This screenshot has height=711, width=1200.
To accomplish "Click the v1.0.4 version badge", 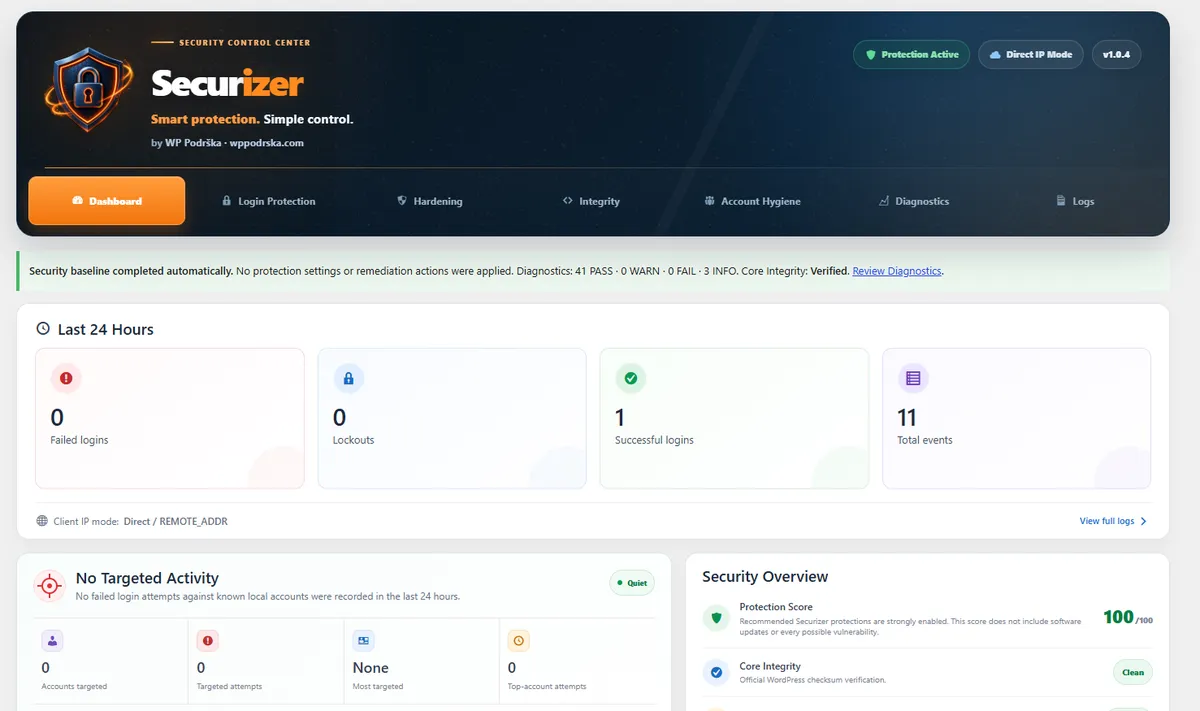I will click(1116, 54).
